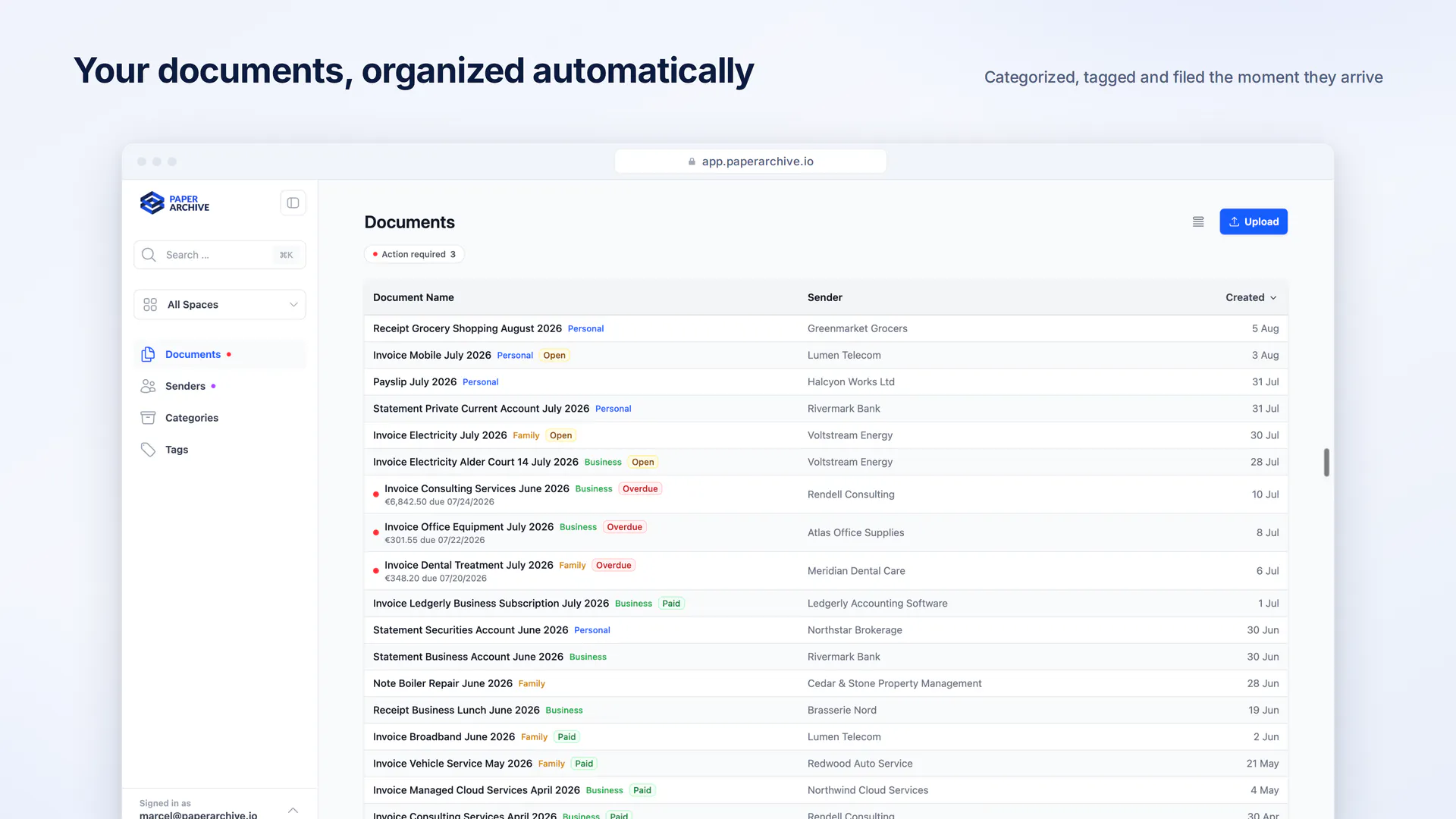Click Overdue tag on Invoice Dental Treatment
Viewport: 1456px width, 819px height.
(613, 566)
